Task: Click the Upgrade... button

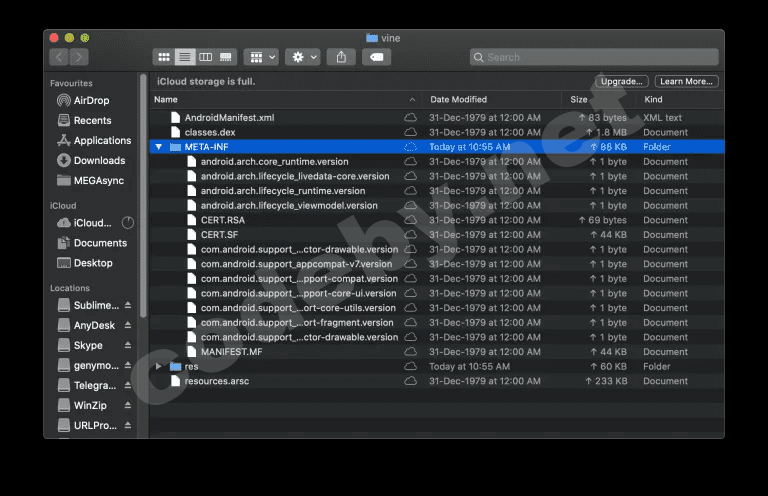Action: pos(622,81)
